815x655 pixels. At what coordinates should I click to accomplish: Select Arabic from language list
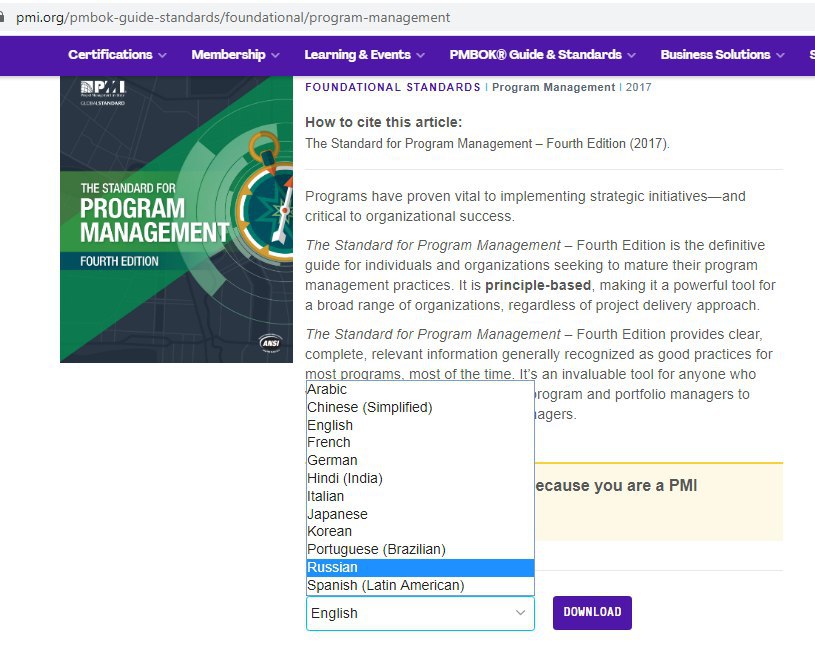(x=420, y=389)
